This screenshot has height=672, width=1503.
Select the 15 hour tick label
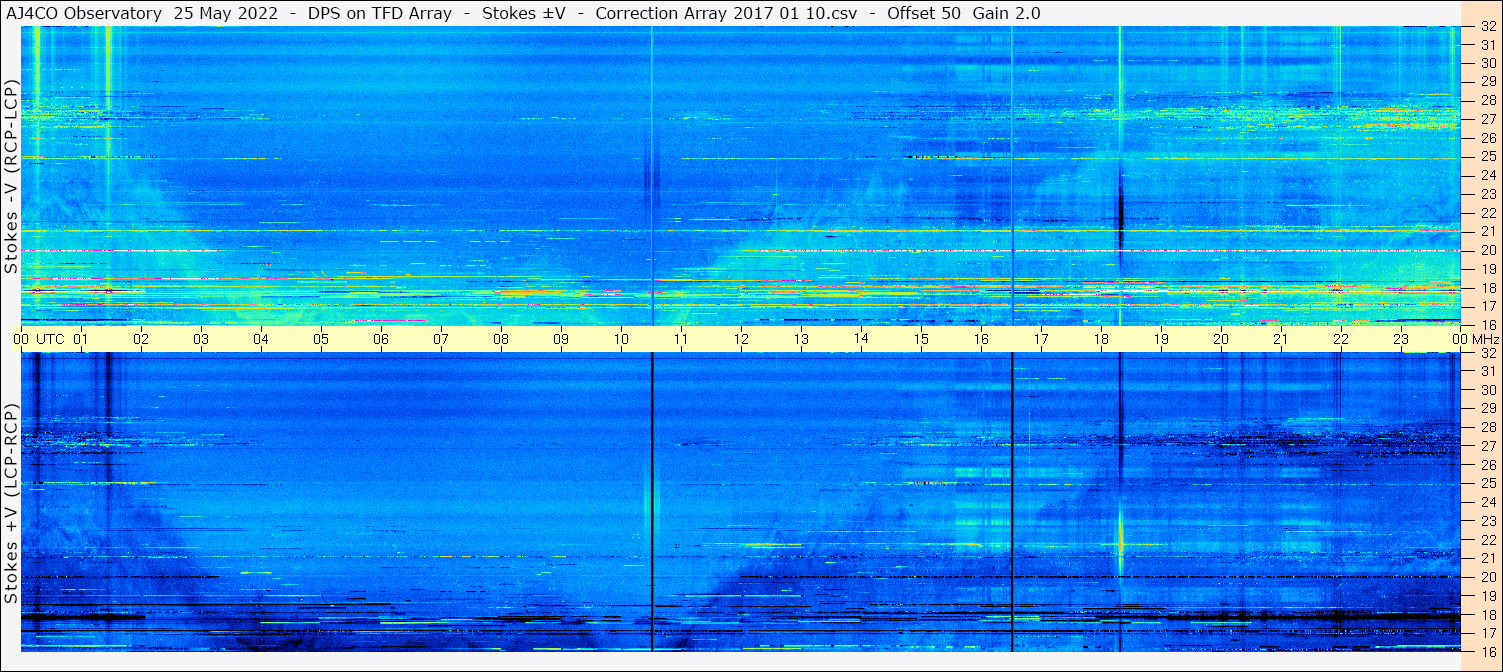tap(921, 339)
